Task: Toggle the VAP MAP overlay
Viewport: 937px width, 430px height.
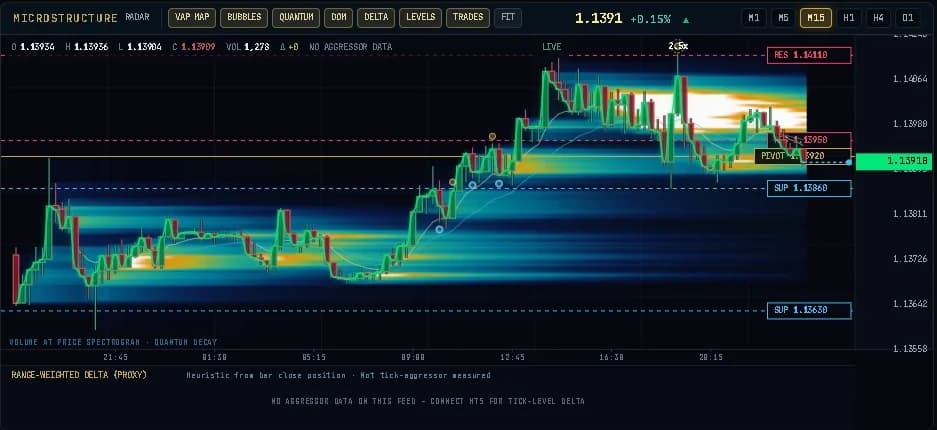Action: point(192,18)
